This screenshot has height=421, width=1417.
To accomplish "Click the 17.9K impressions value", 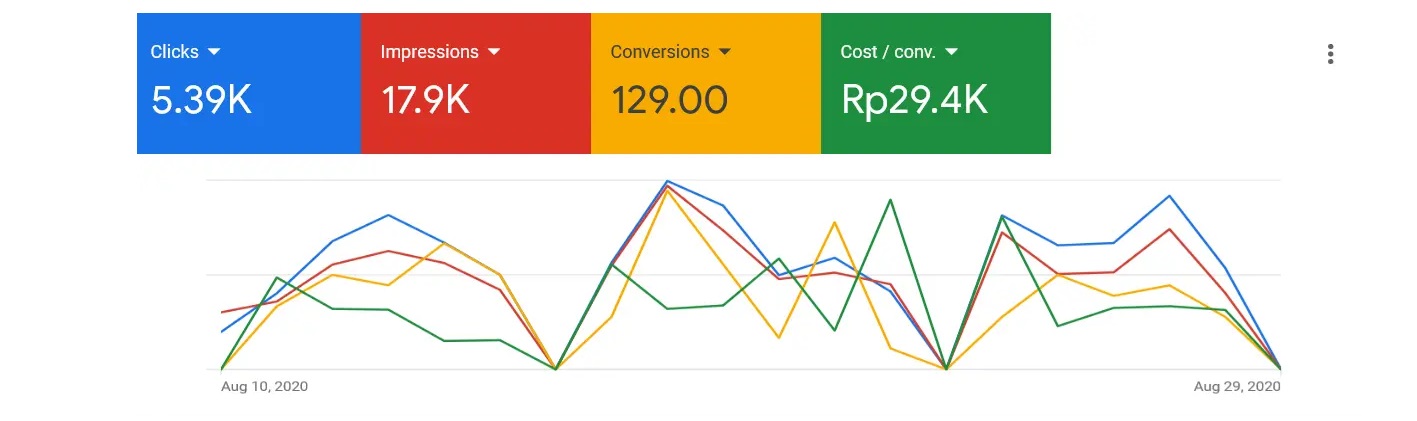I will point(425,100).
